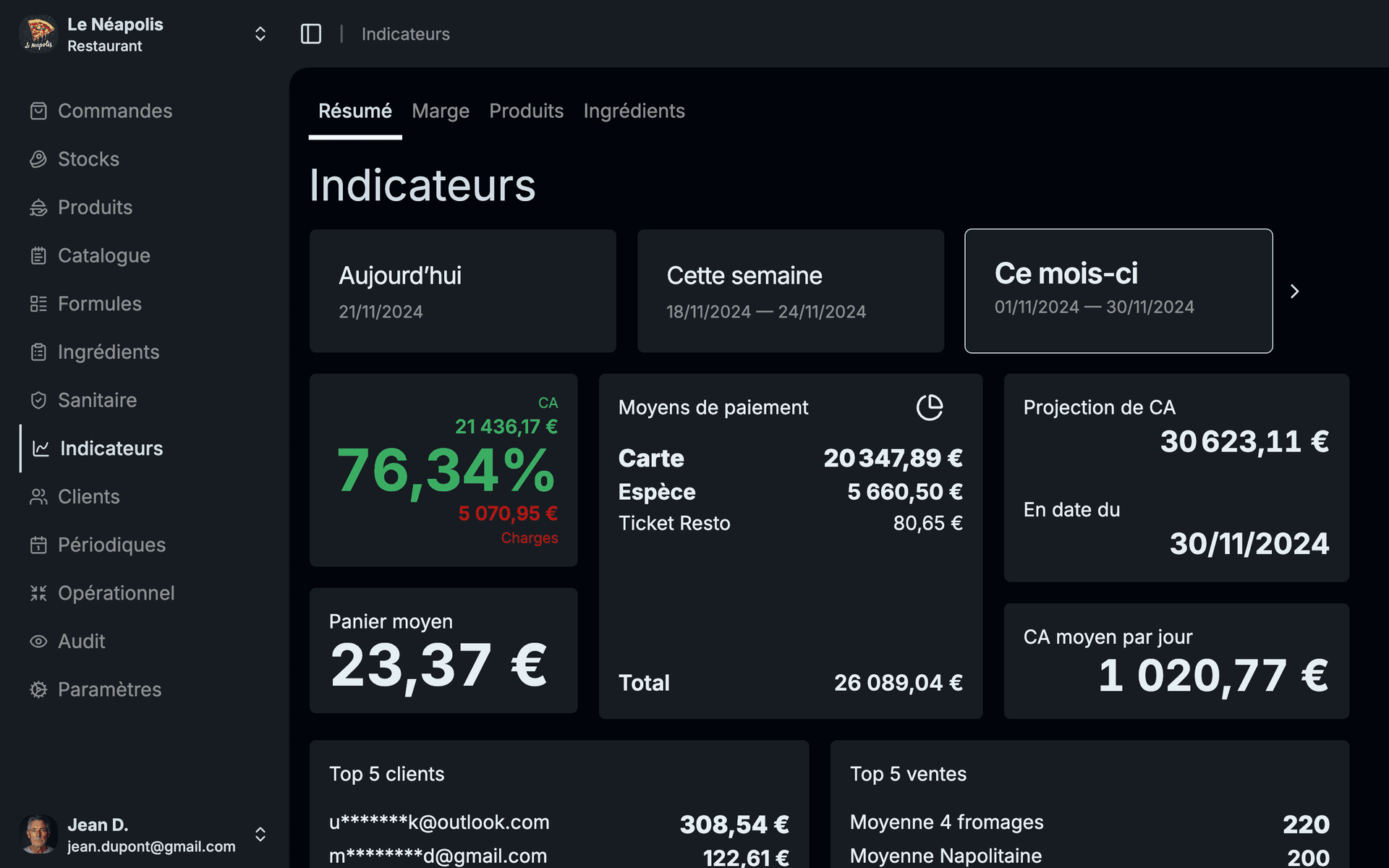Click the pie chart icon in Moyens de paiement
This screenshot has width=1389, height=868.
coord(930,407)
